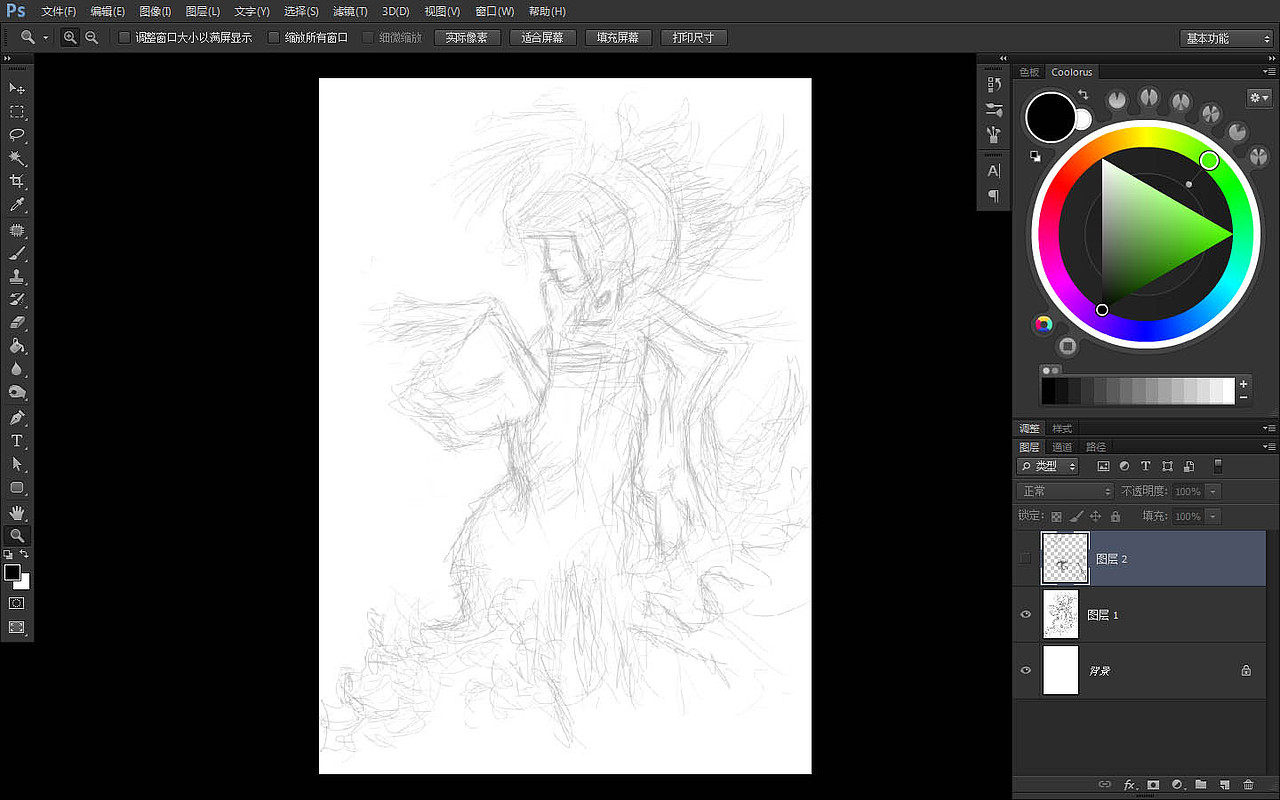
Task: Open the Coolorus panel flyout menu
Action: point(1269,72)
